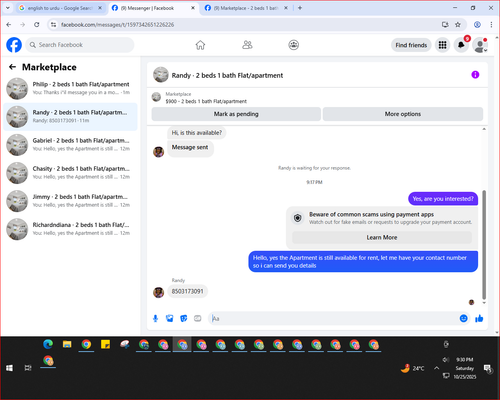500x400 pixels.
Task: Click the volume icon in system tray
Action: click(446, 360)
